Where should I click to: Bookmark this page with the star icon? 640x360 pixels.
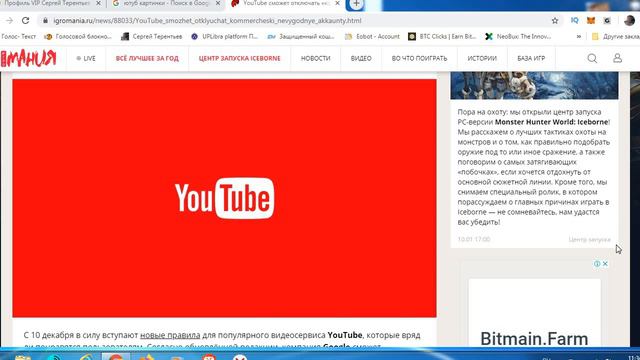pos(555,20)
